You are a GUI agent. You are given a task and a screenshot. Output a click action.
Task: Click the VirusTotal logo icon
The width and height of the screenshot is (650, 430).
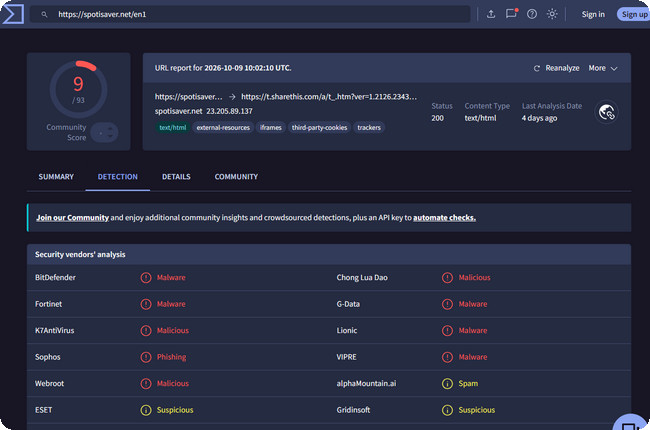[x=13, y=14]
